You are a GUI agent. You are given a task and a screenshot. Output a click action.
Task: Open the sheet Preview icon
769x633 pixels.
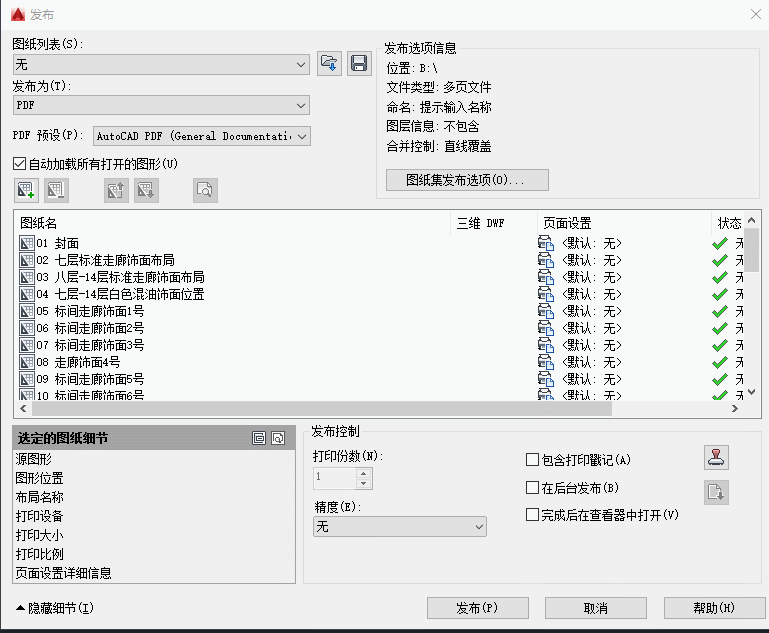205,190
